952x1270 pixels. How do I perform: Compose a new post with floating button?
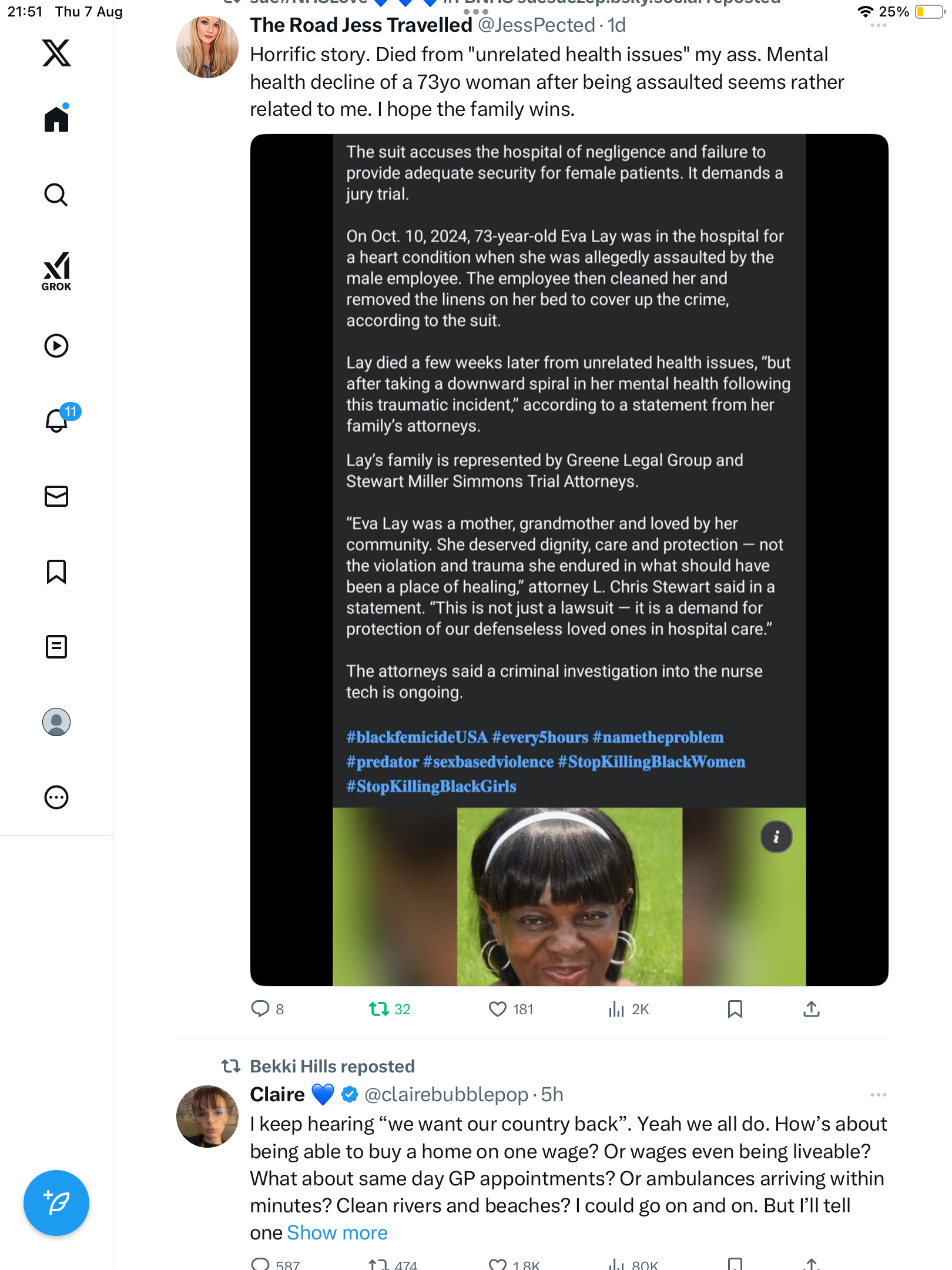pyautogui.click(x=56, y=1203)
